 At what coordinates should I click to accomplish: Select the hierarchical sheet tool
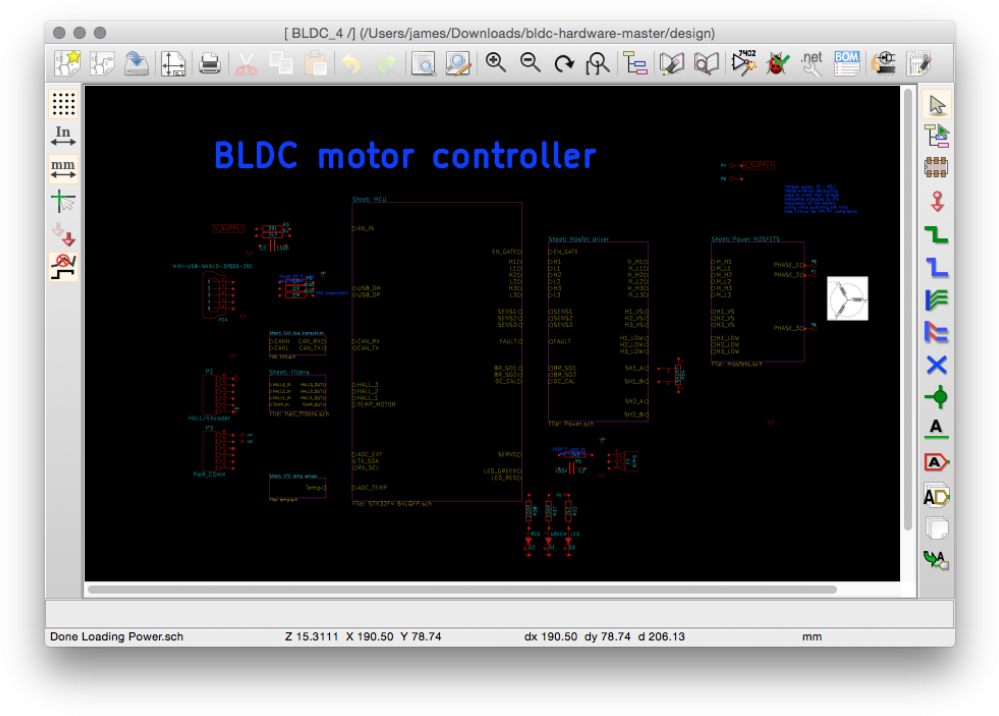coord(937,528)
